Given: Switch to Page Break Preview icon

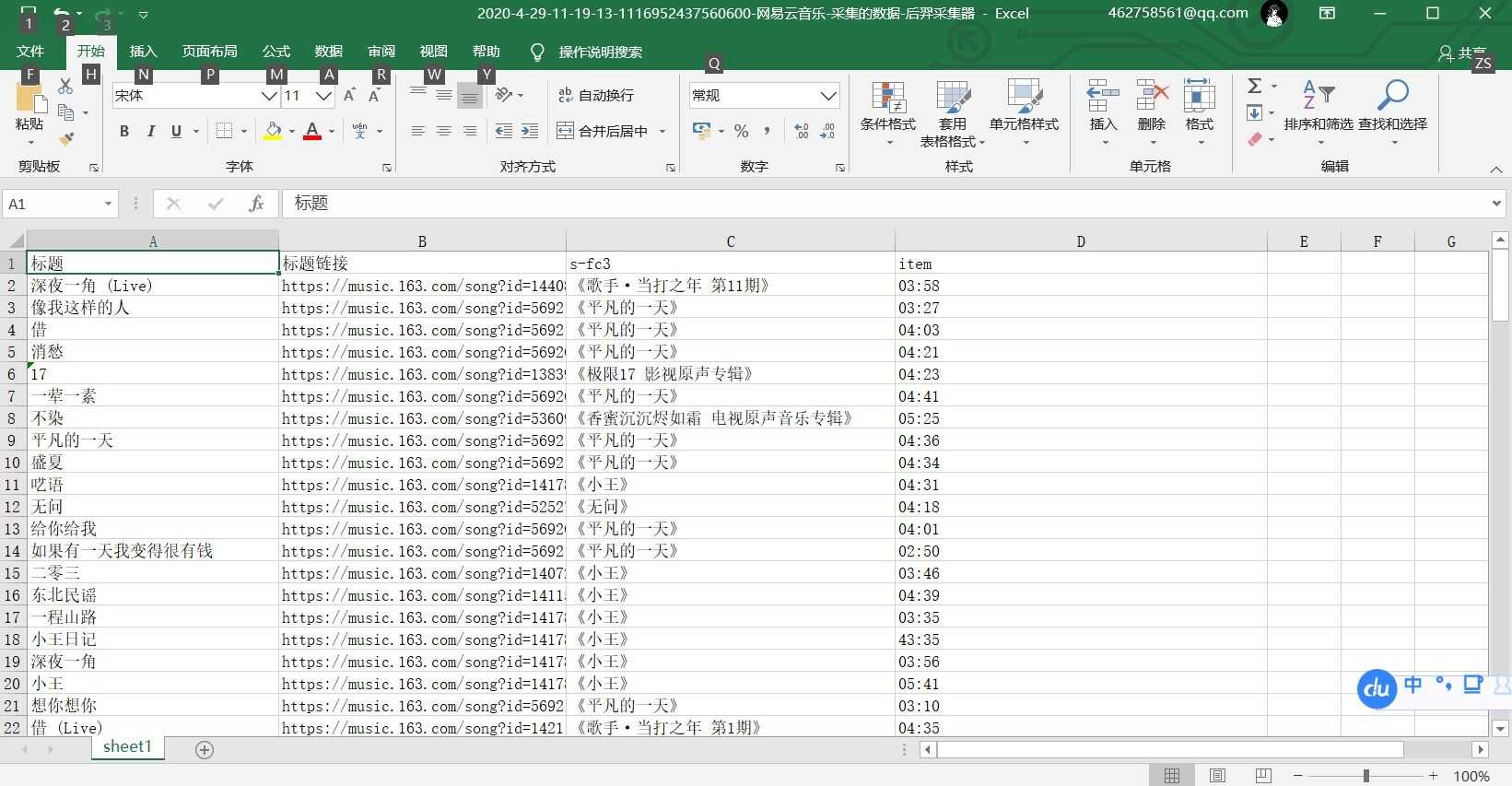Looking at the screenshot, I should (1263, 776).
